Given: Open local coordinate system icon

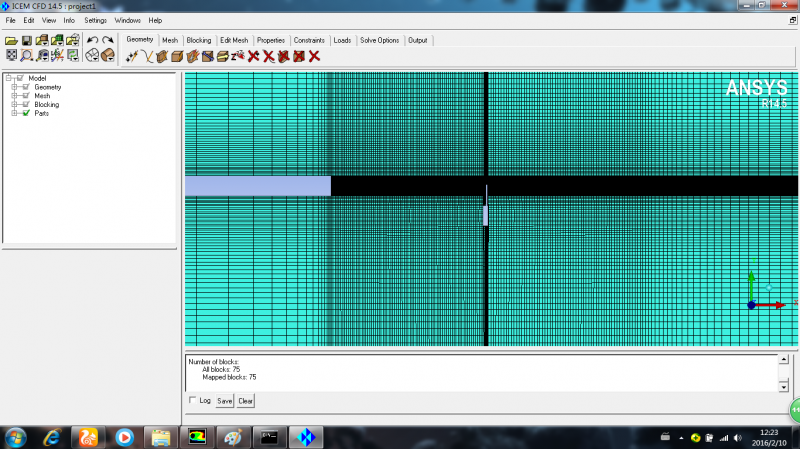Looking at the screenshot, I should click(x=57, y=55).
